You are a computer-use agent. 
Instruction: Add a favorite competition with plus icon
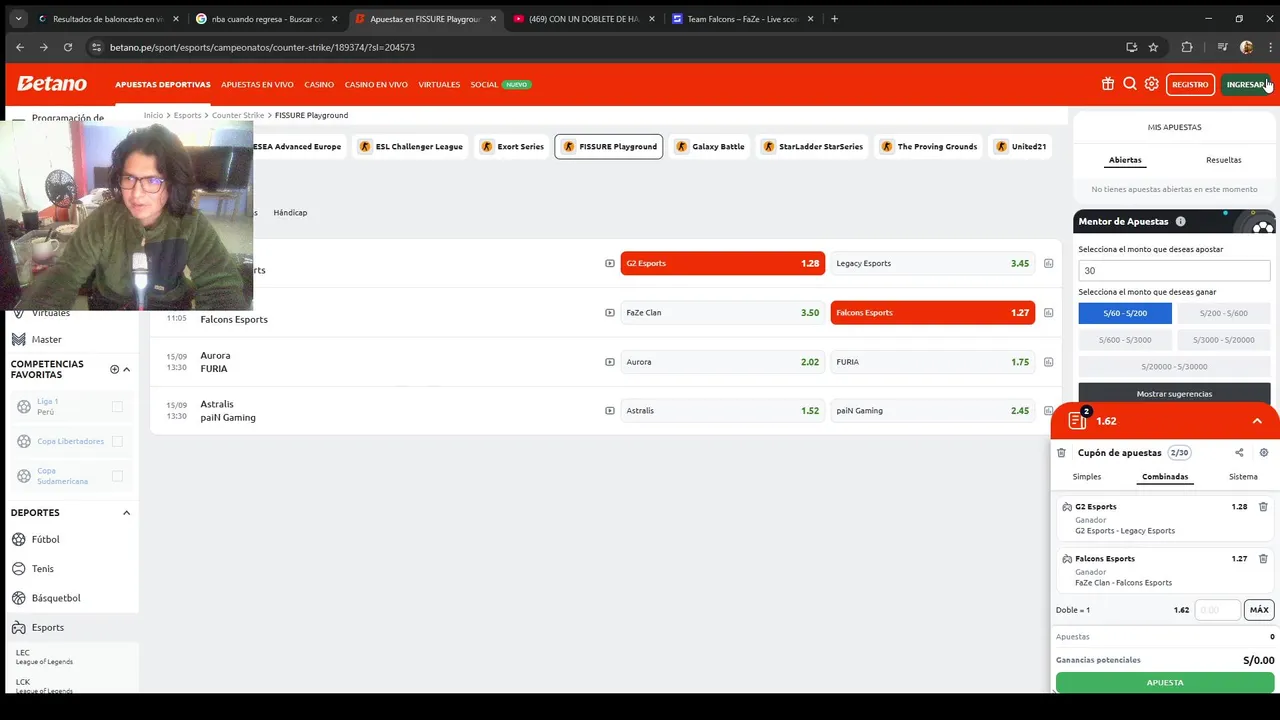114,369
